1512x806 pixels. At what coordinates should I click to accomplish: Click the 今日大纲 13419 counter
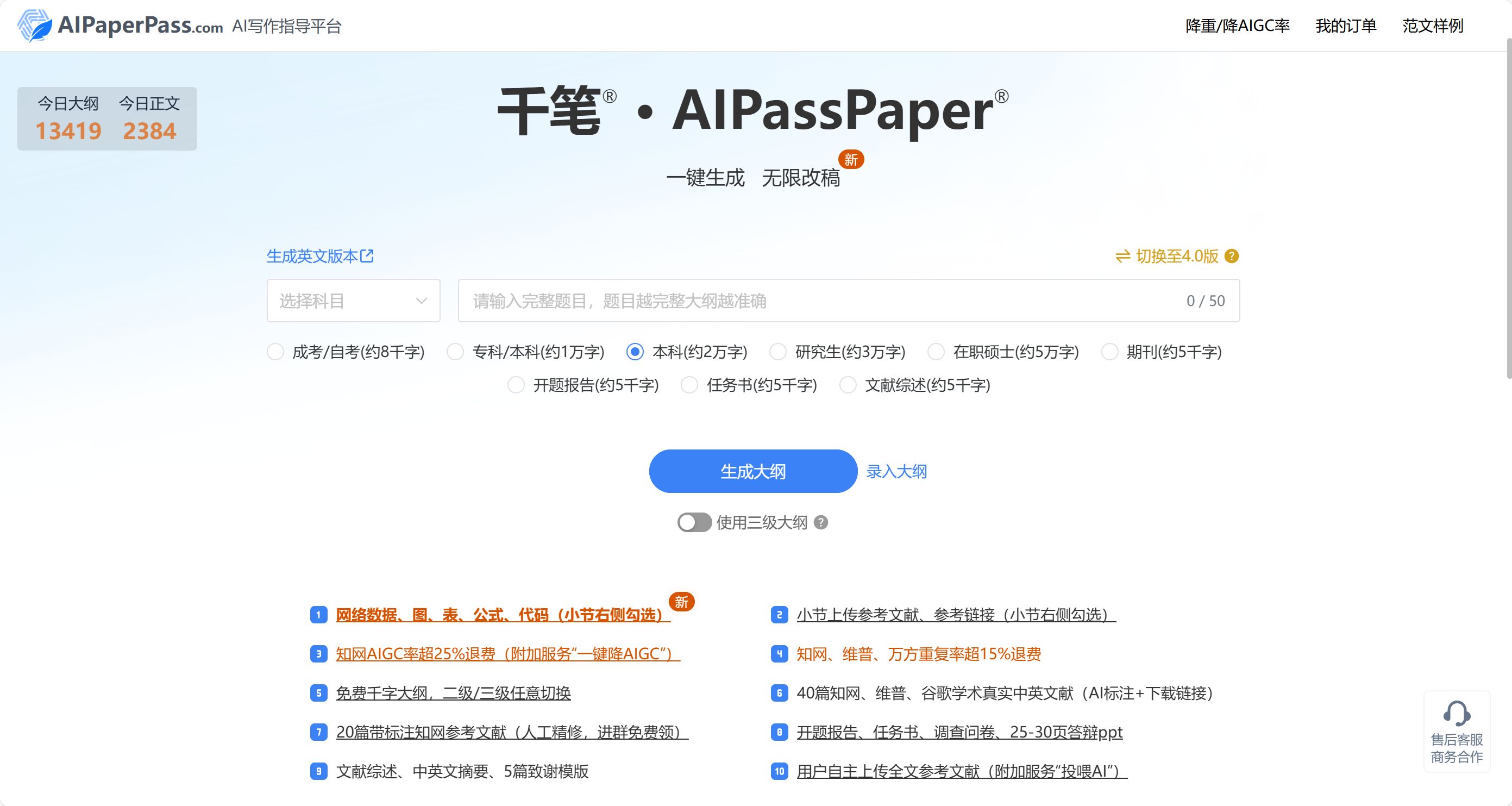(68, 118)
